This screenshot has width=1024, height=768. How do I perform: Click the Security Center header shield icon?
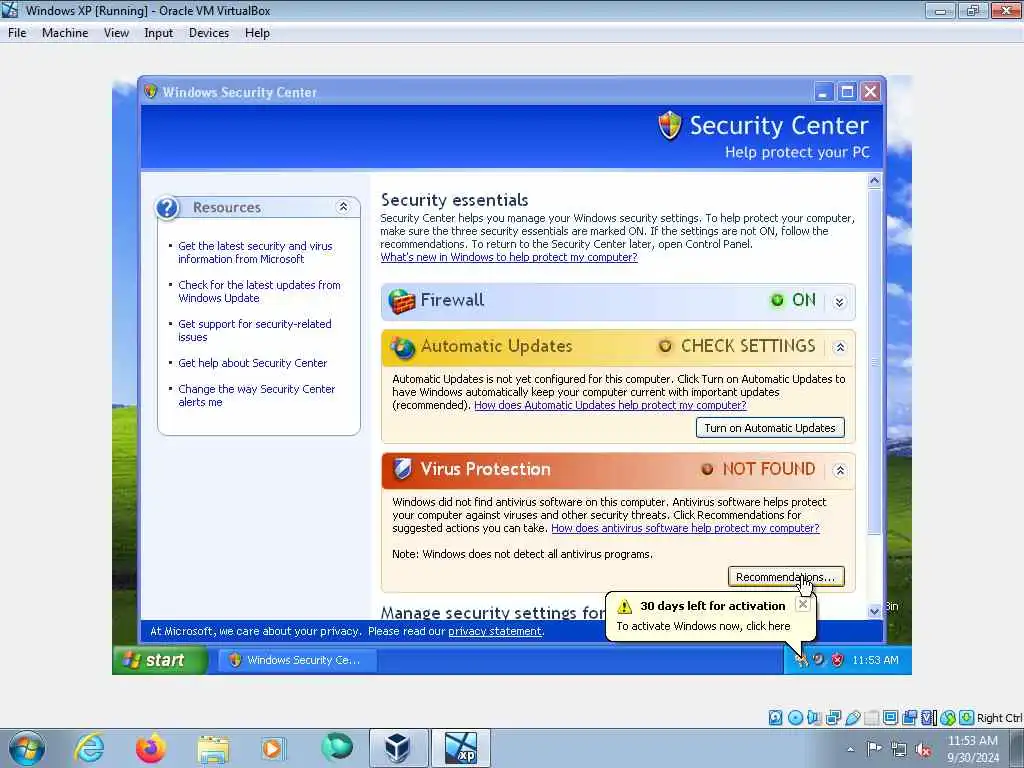[669, 125]
